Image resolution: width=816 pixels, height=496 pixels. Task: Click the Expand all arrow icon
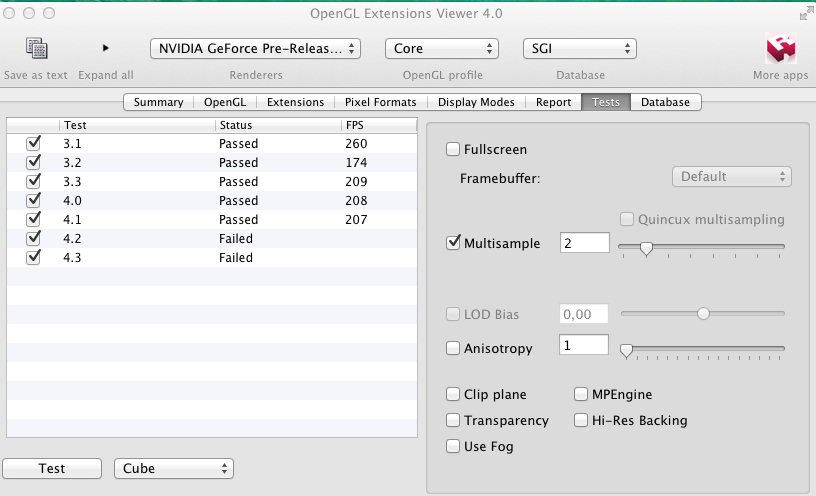(106, 48)
